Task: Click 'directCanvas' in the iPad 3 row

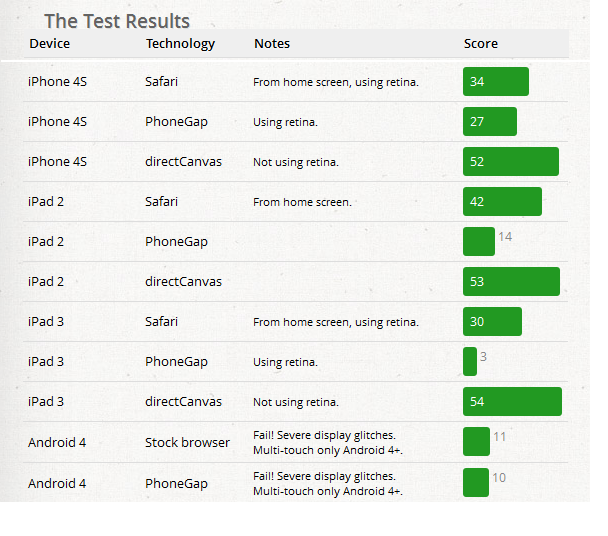Action: point(183,402)
